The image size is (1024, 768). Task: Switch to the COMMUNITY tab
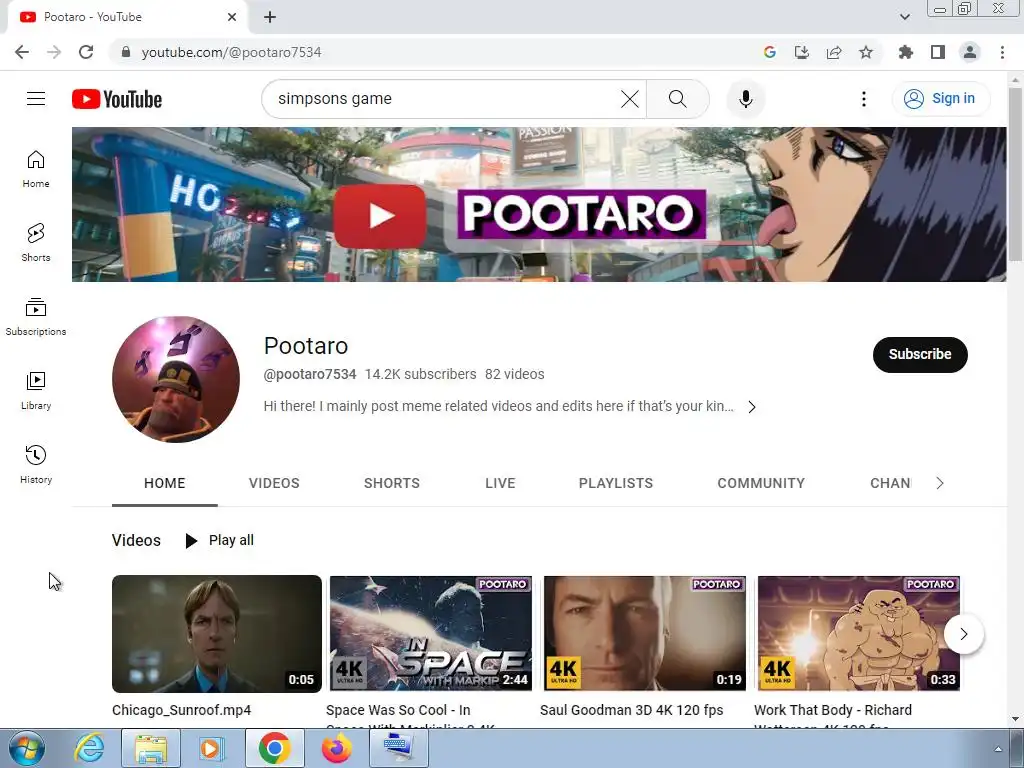click(761, 483)
